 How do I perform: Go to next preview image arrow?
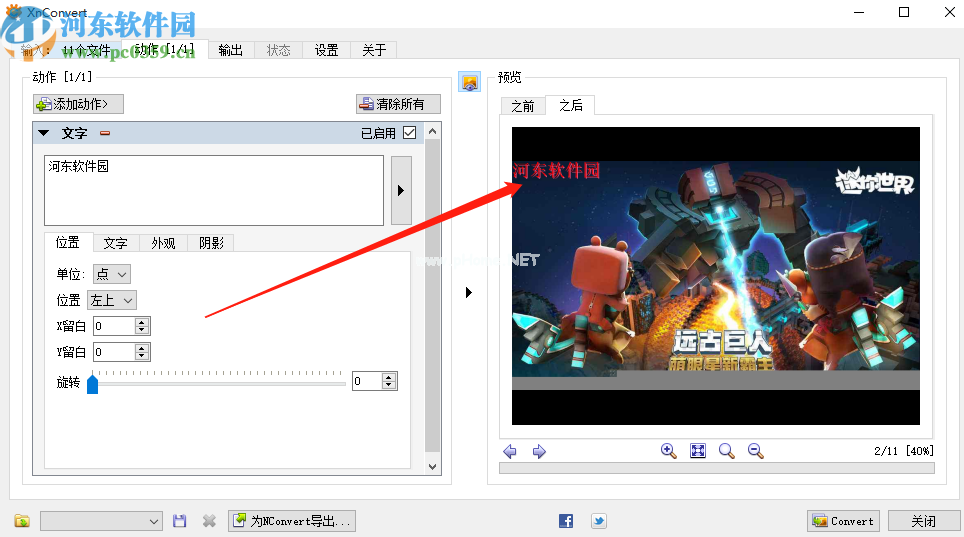[x=539, y=452]
